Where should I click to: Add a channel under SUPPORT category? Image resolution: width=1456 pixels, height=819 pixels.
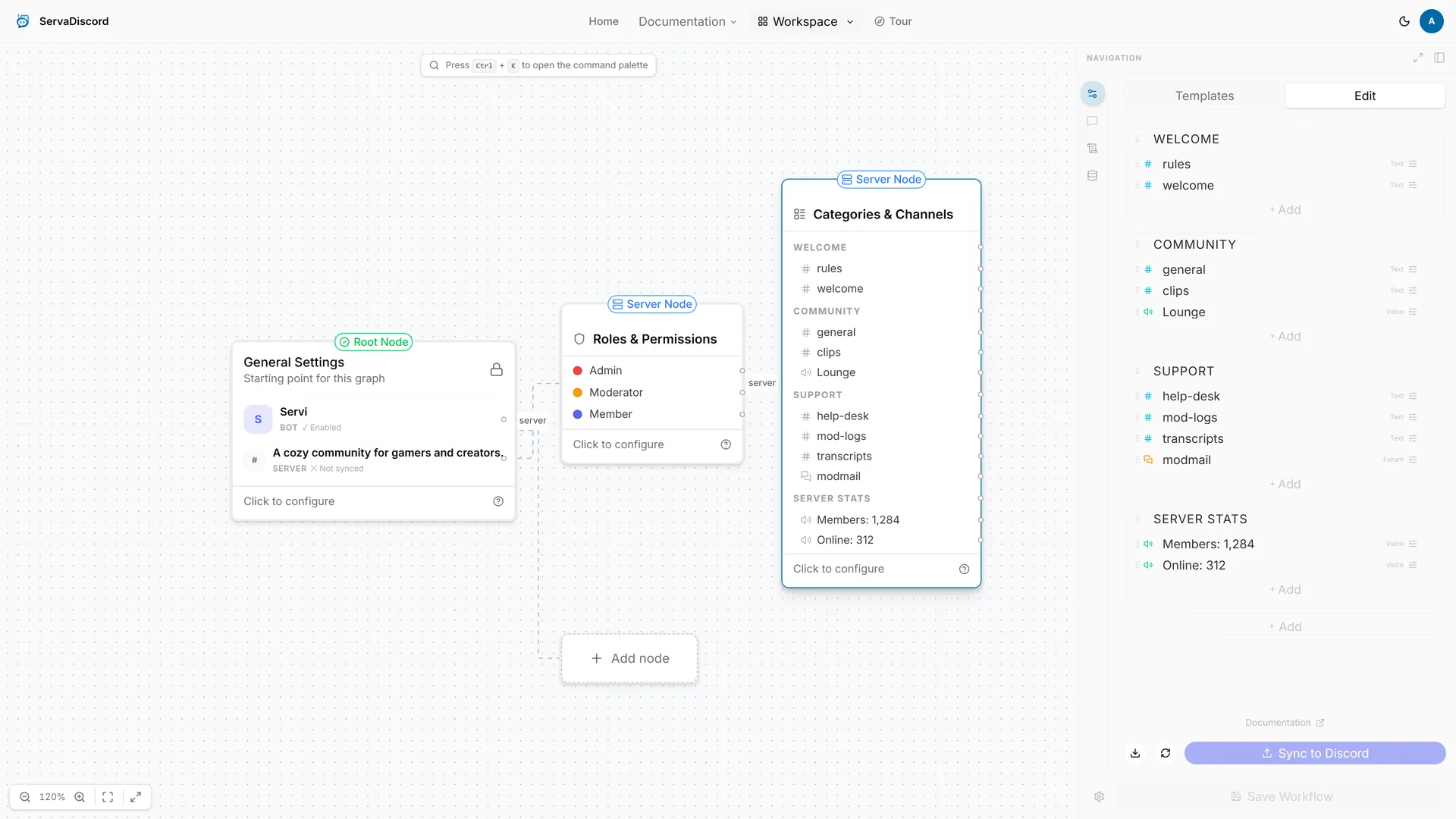pos(1285,484)
